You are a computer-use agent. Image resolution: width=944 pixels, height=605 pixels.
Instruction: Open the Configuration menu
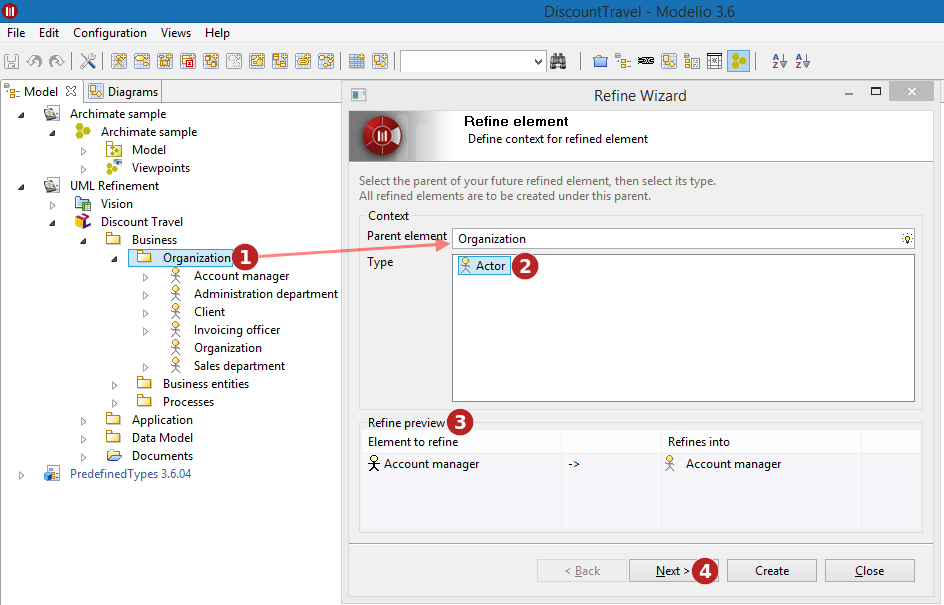click(110, 33)
